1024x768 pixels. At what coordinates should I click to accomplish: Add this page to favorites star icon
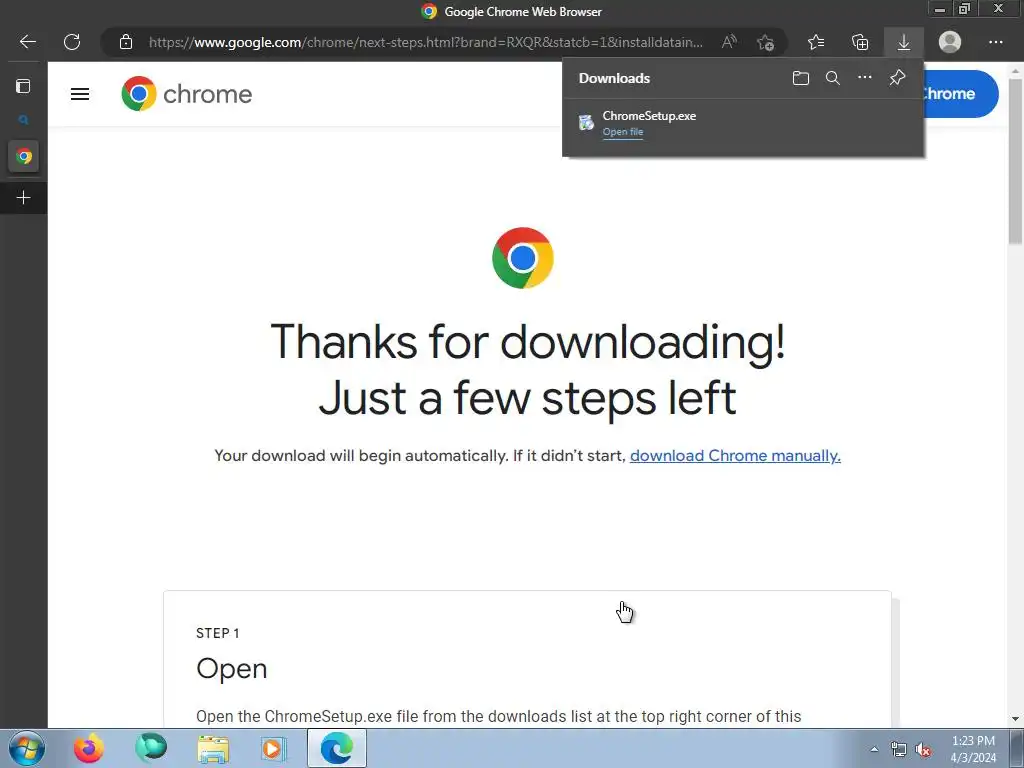coord(765,42)
